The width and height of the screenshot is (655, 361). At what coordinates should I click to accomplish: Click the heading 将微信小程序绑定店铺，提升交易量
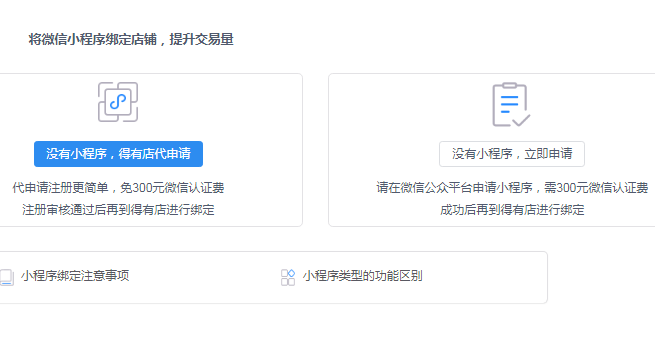(x=131, y=39)
